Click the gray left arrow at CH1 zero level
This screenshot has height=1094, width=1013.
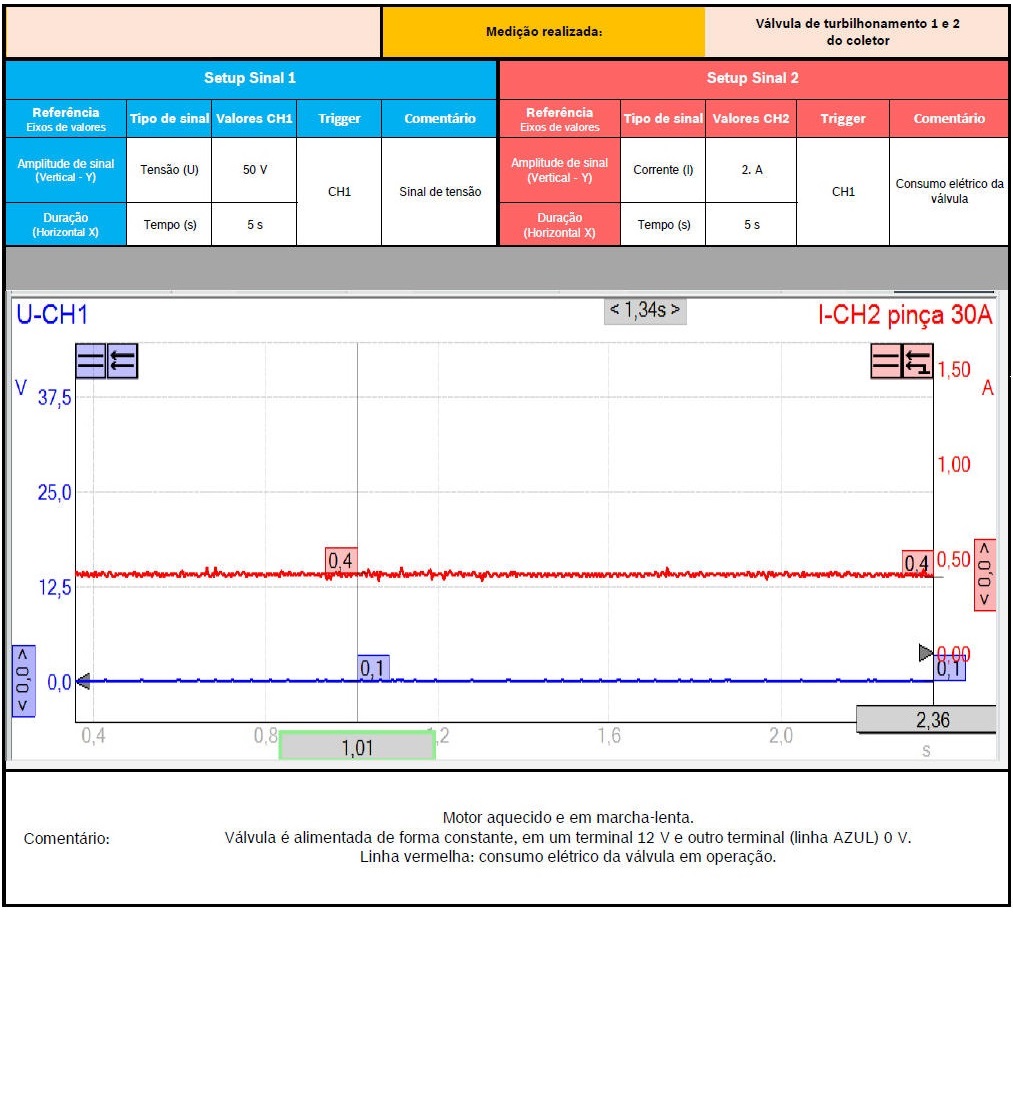83,682
